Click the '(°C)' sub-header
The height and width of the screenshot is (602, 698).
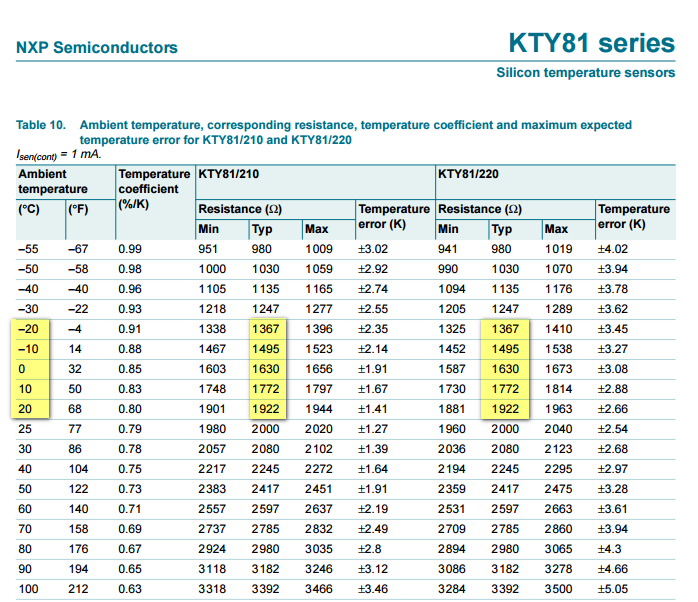tap(29, 209)
